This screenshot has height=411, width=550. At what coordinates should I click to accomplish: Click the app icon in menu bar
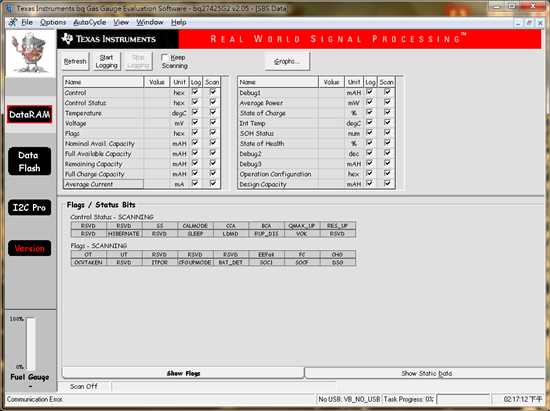click(13, 22)
